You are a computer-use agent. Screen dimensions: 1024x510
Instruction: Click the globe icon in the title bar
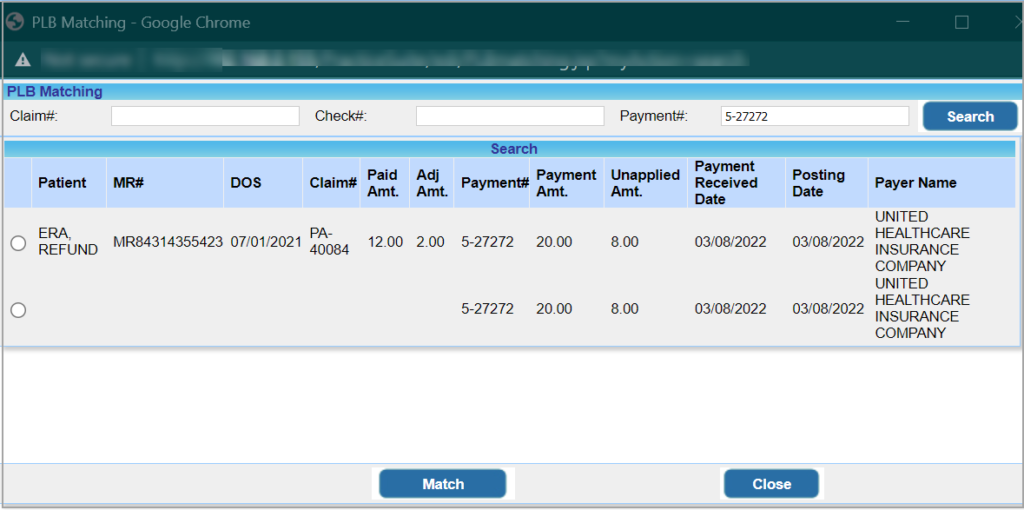[x=15, y=22]
